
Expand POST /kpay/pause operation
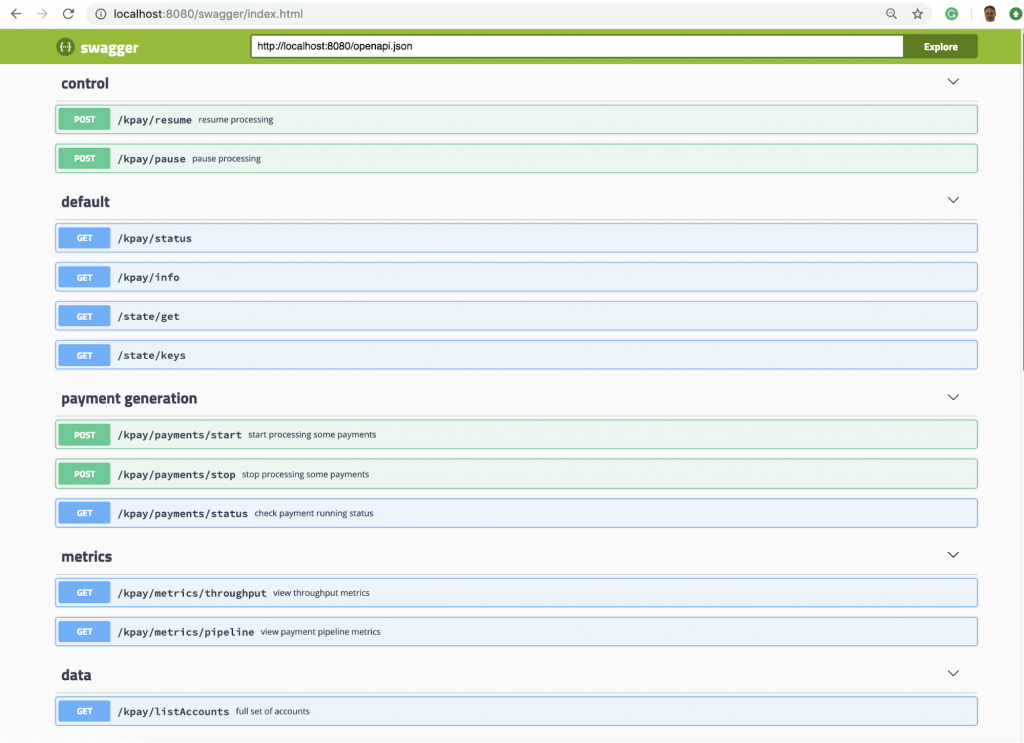(x=516, y=159)
